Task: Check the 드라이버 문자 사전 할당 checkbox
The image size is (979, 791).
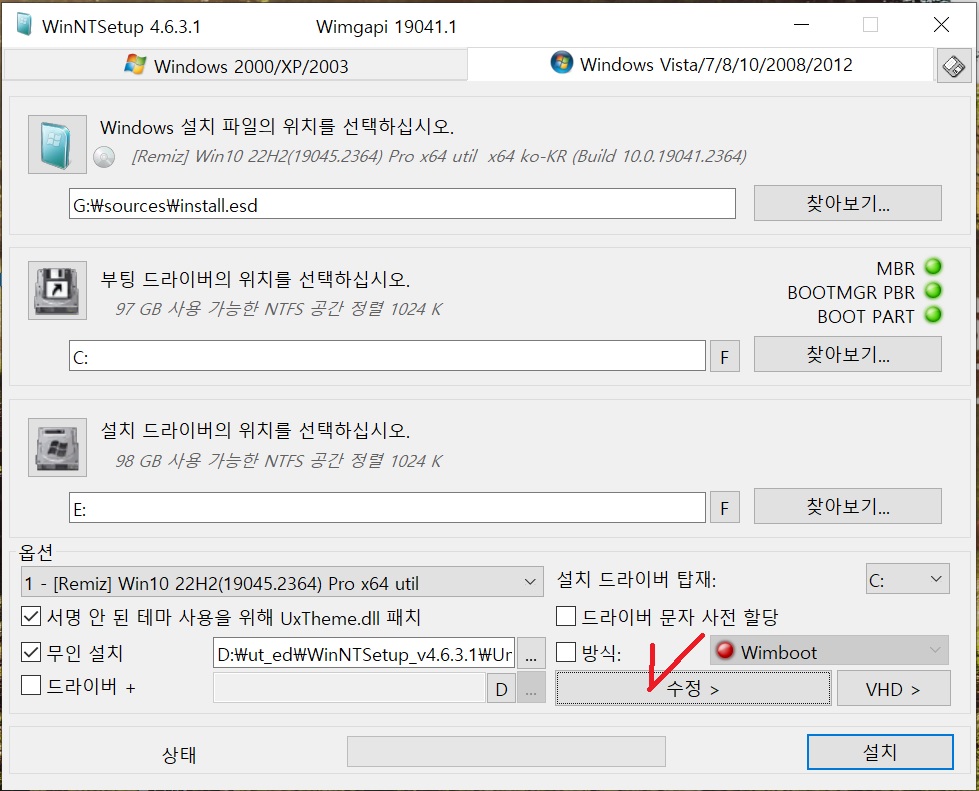Action: (x=566, y=616)
